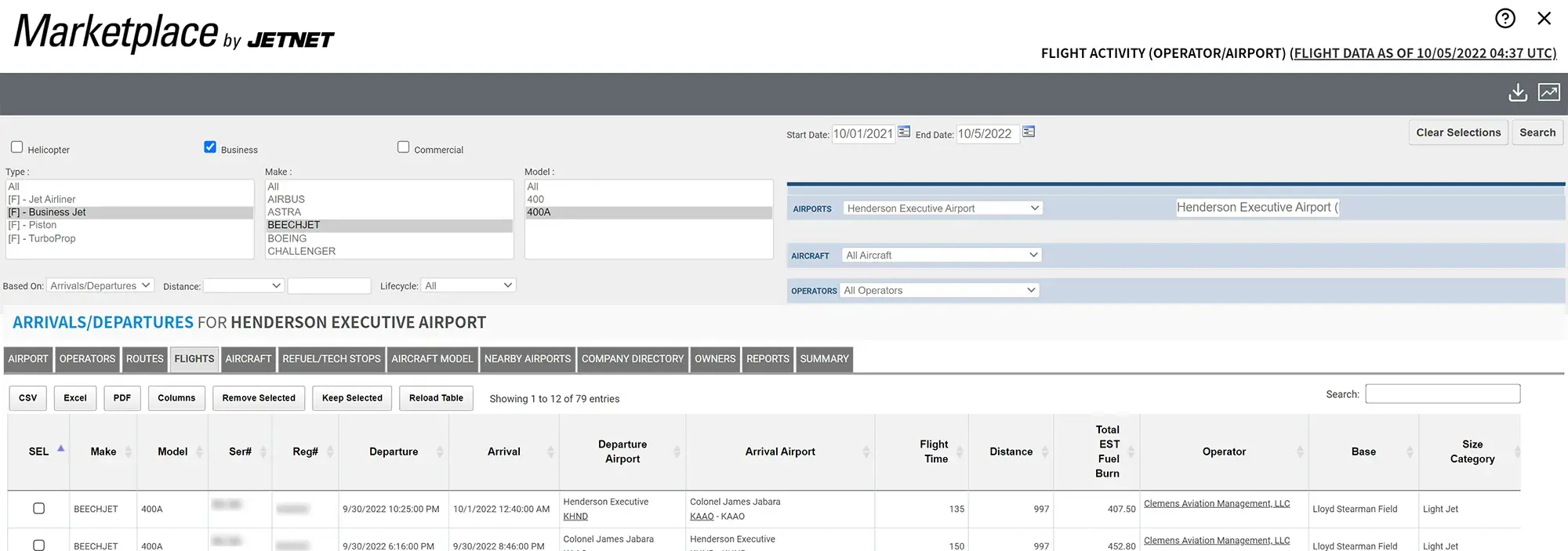Open the Nearby Airports tab
1568x551 pixels.
pyautogui.click(x=527, y=359)
